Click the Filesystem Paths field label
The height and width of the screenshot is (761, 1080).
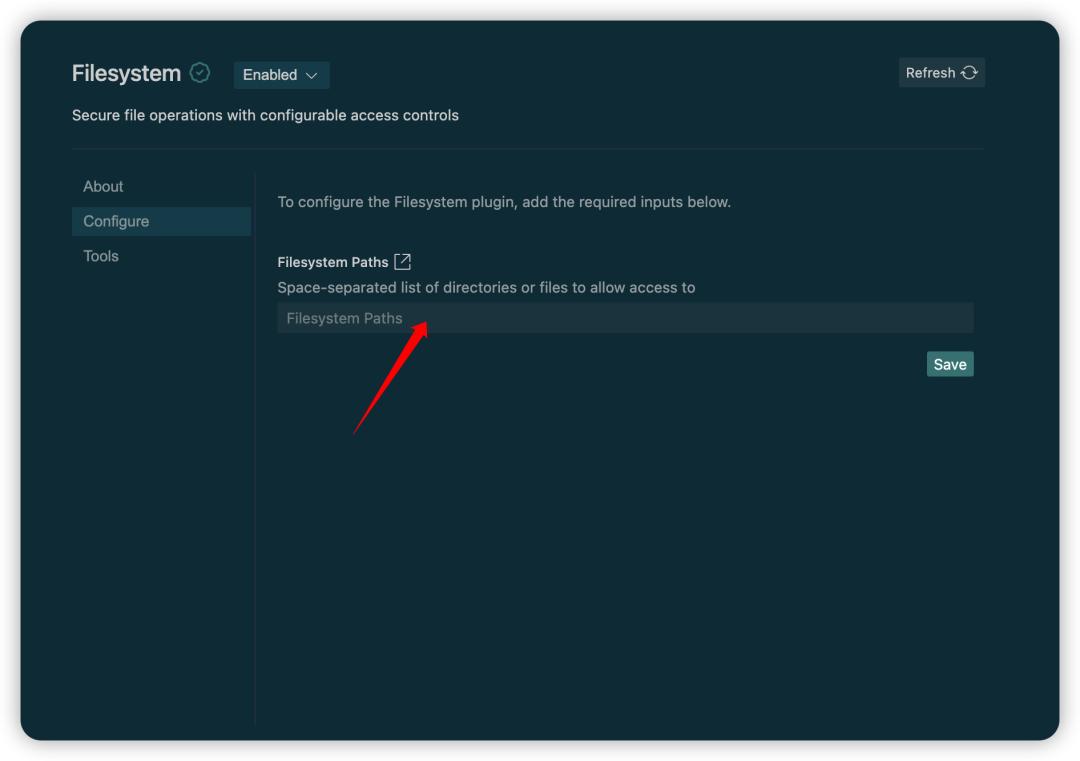tap(332, 262)
